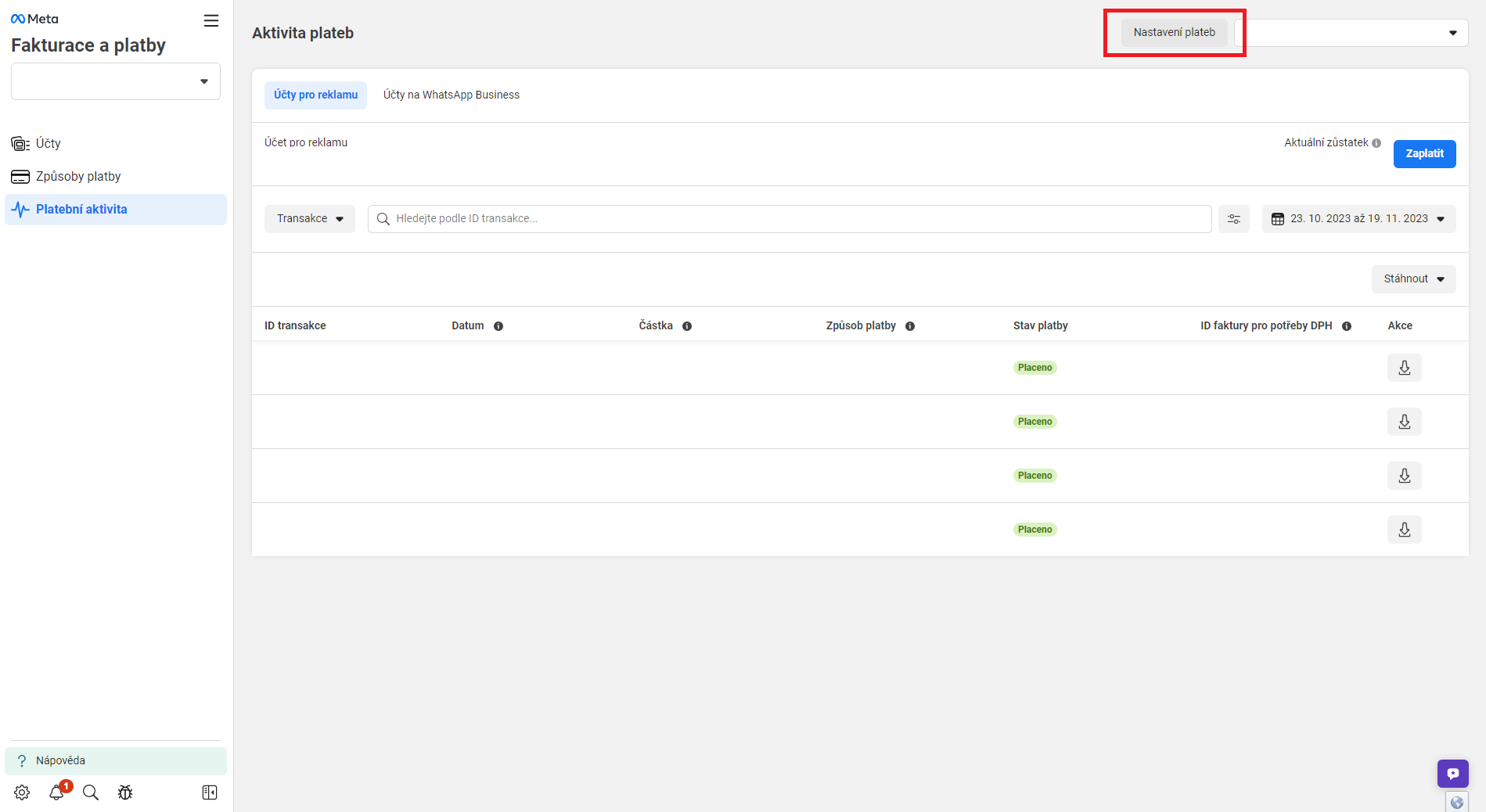Open the date range picker 23. 10. 2023
The image size is (1486, 812).
1359,219
